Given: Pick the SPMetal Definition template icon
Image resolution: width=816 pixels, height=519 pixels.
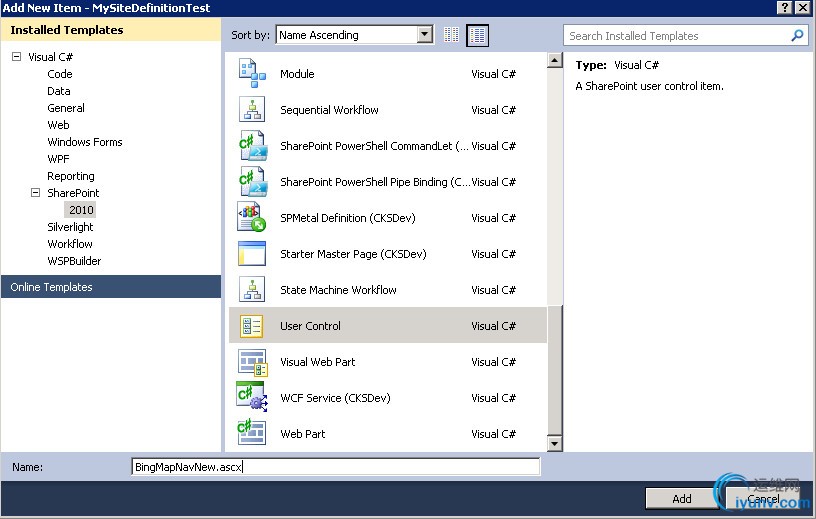Looking at the screenshot, I should pos(252,217).
